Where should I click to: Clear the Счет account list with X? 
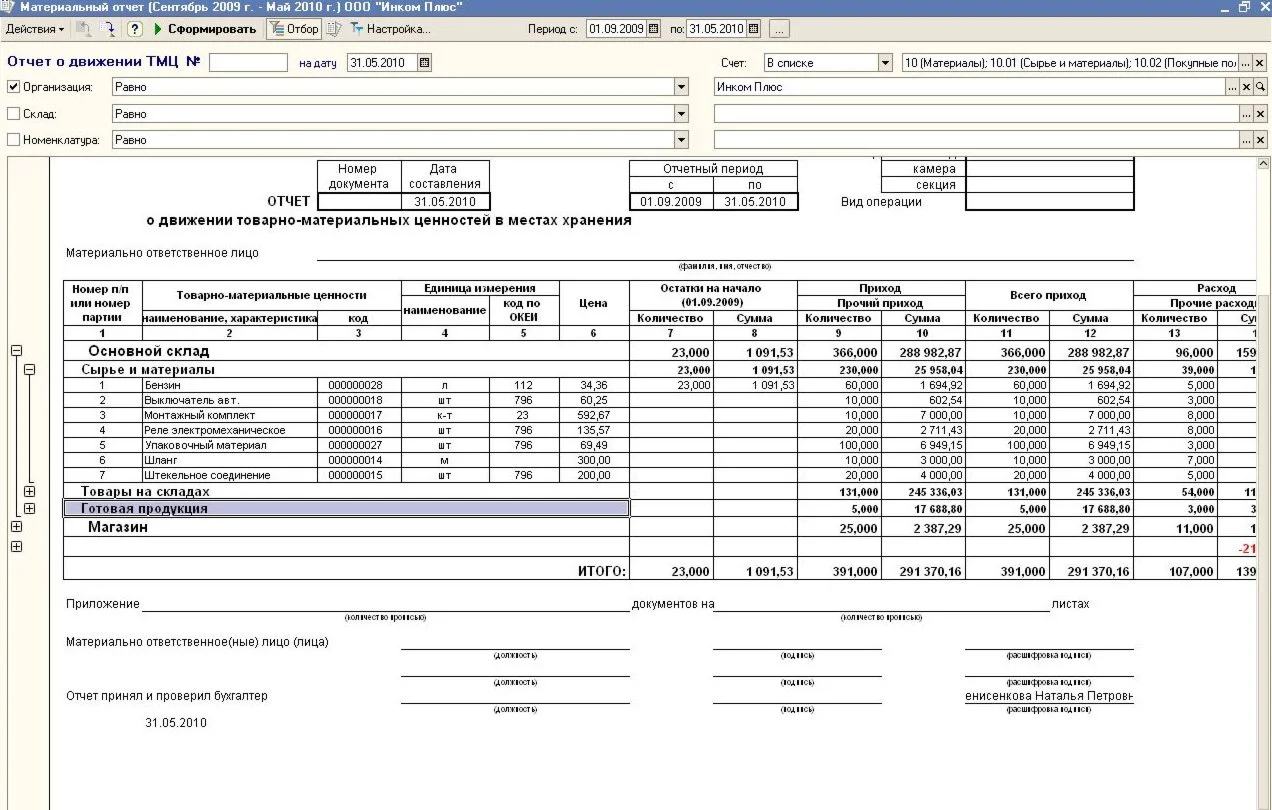tap(1260, 63)
